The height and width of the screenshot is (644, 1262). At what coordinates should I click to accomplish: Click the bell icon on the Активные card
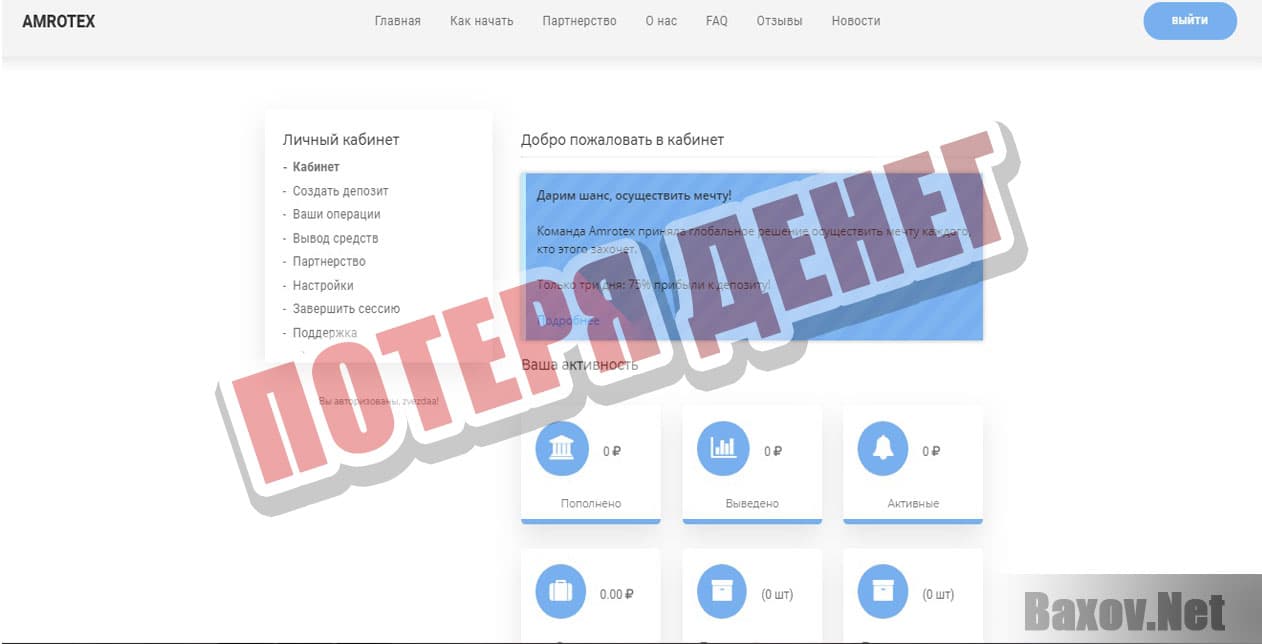coord(882,448)
